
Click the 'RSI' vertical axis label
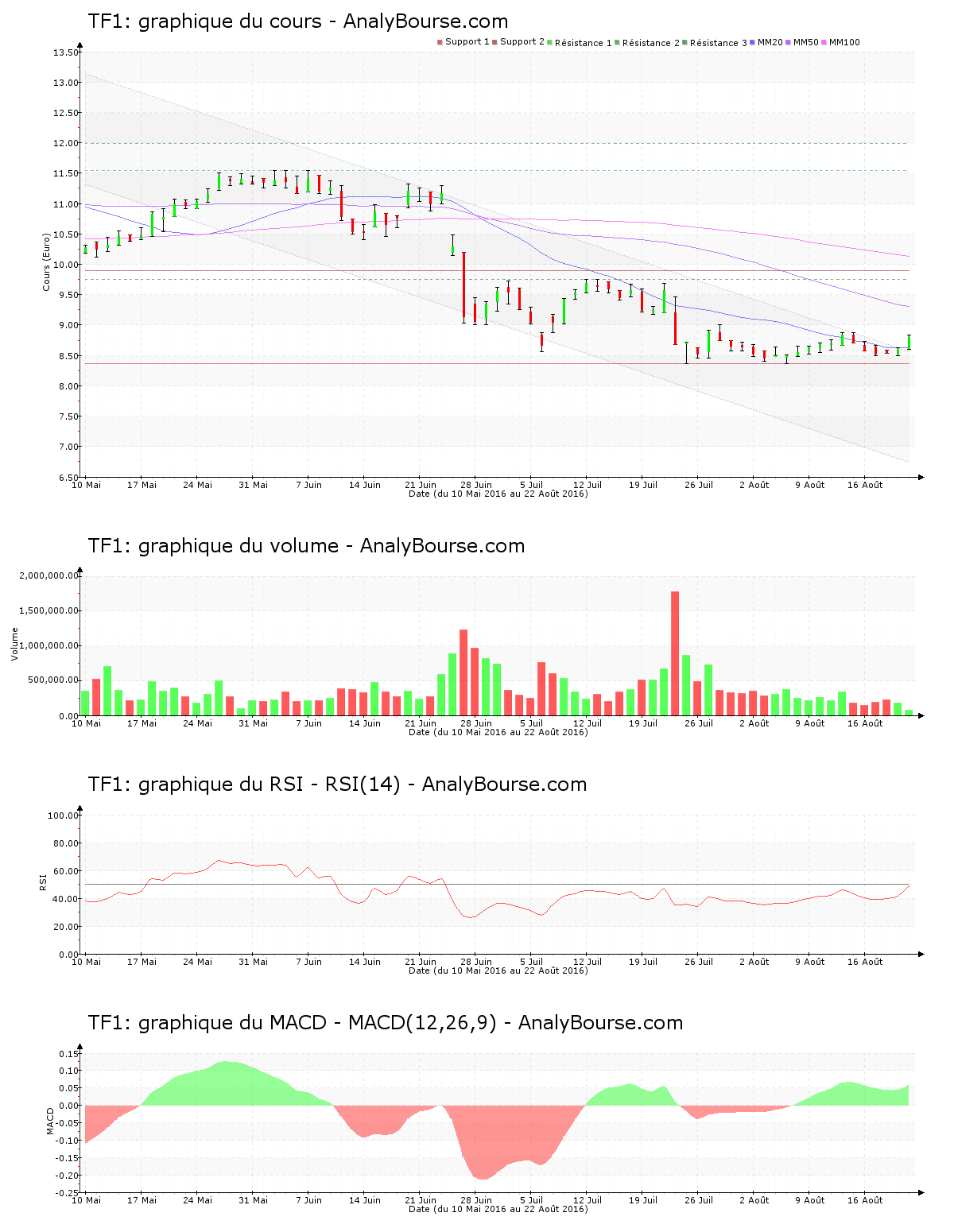click(x=43, y=881)
